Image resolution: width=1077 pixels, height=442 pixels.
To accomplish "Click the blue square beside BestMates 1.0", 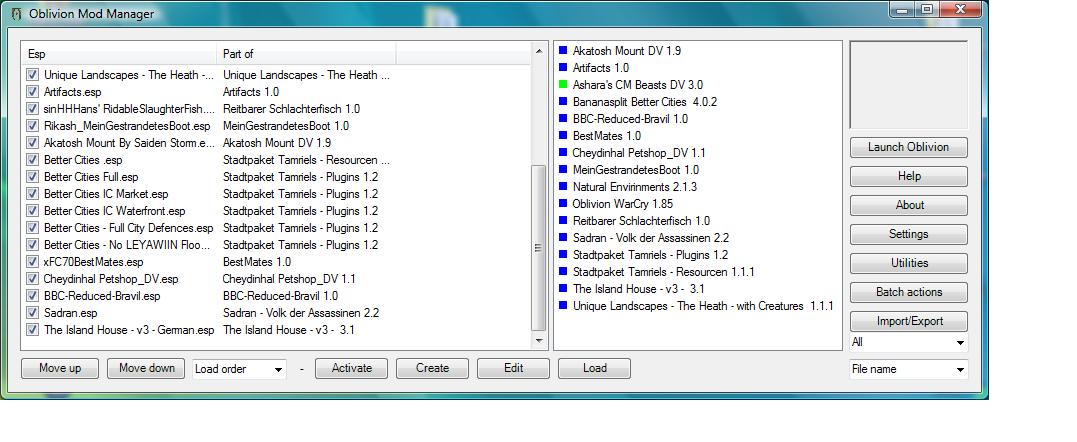I will click(x=563, y=136).
